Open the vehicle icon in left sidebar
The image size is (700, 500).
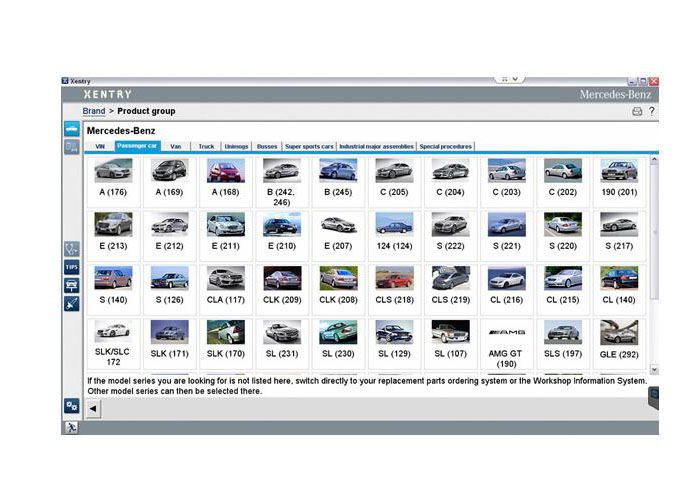pos(71,129)
